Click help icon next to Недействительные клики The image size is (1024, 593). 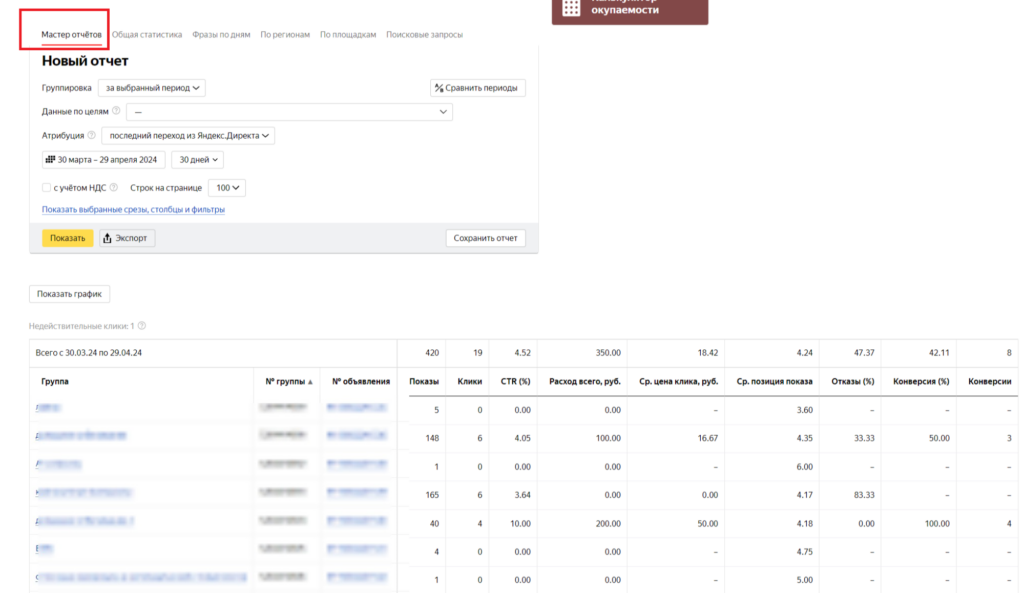click(142, 326)
